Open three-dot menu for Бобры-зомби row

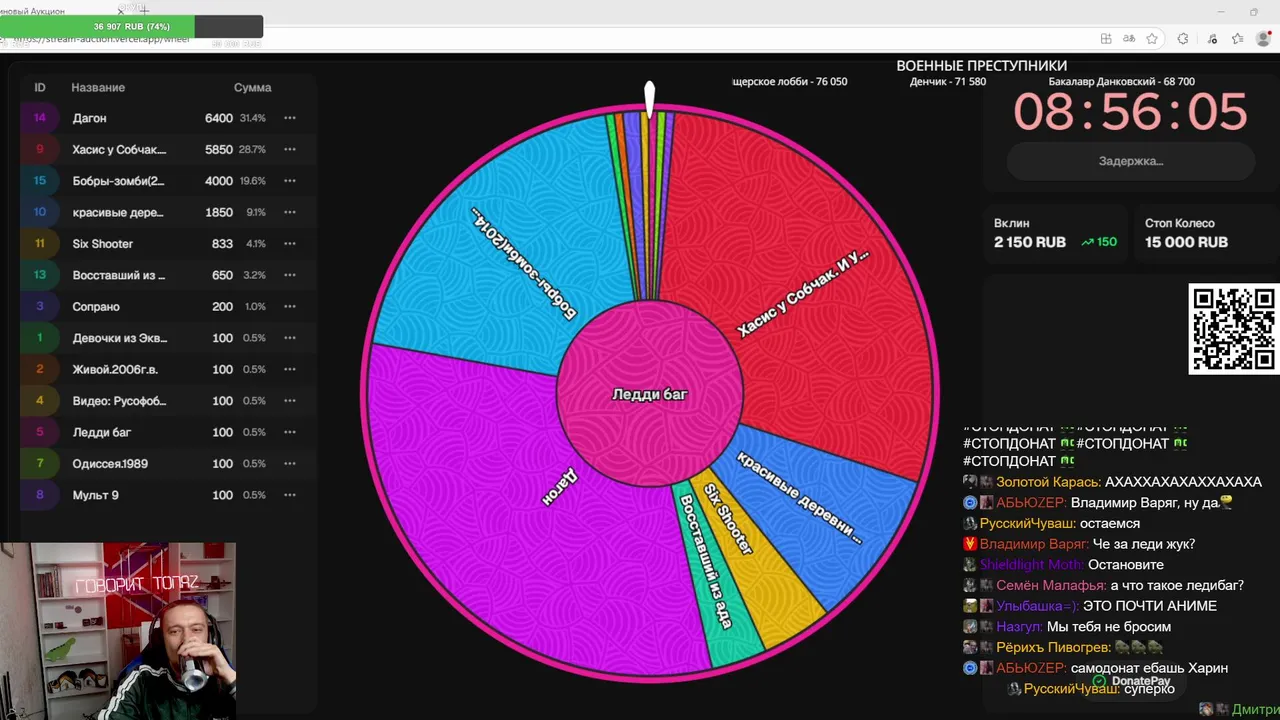(290, 181)
